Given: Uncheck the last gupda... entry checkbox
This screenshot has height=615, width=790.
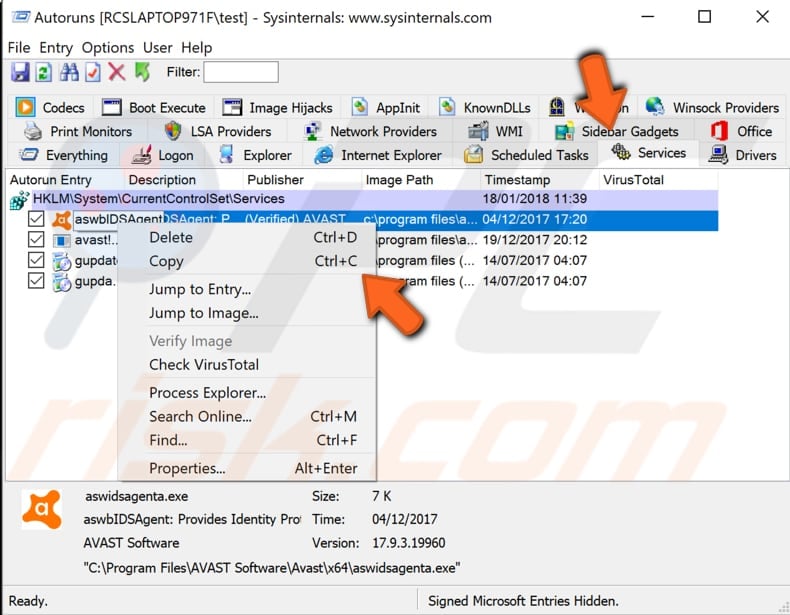Looking at the screenshot, I should coord(36,281).
